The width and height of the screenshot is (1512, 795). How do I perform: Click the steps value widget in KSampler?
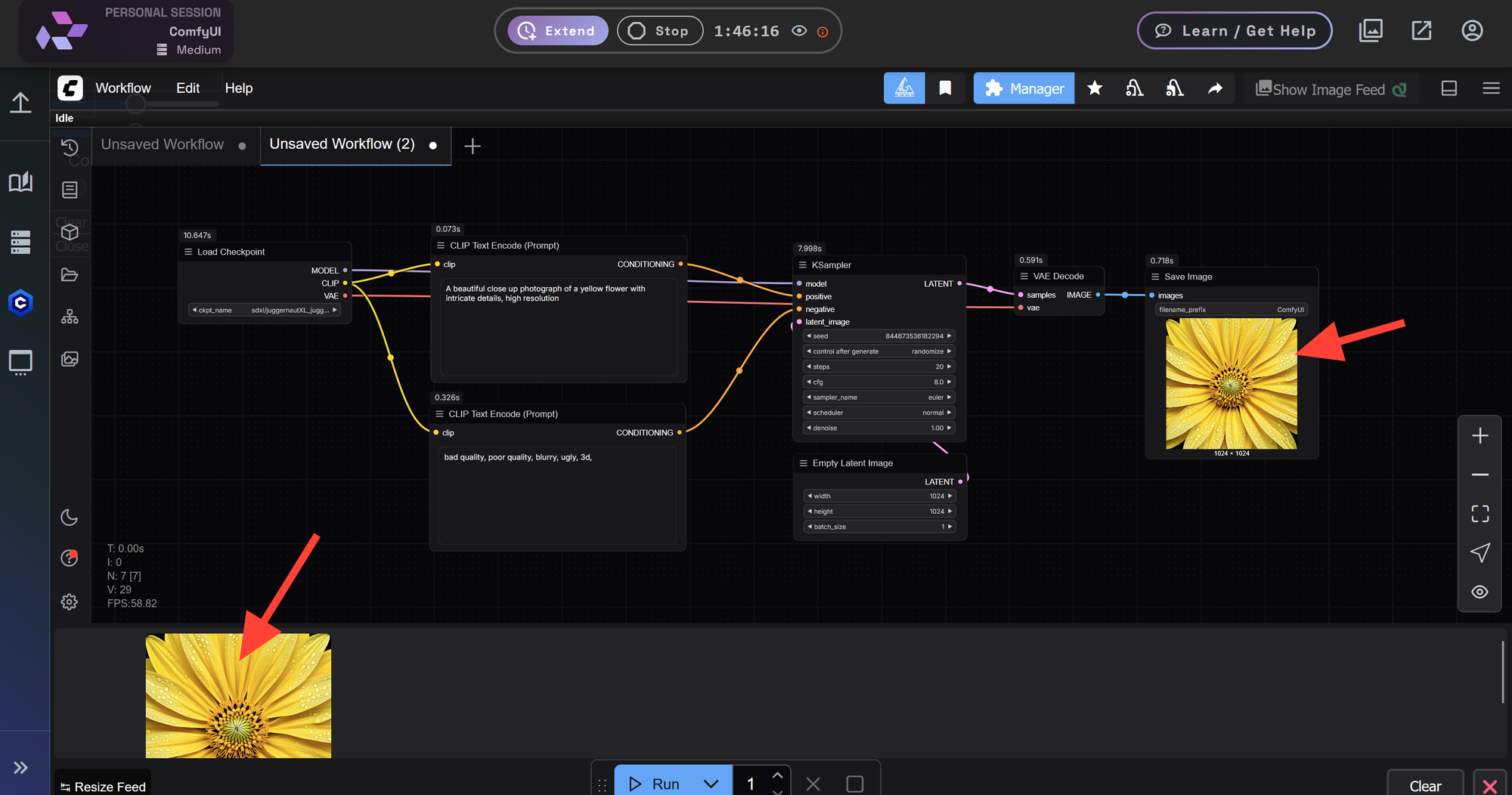(x=879, y=367)
